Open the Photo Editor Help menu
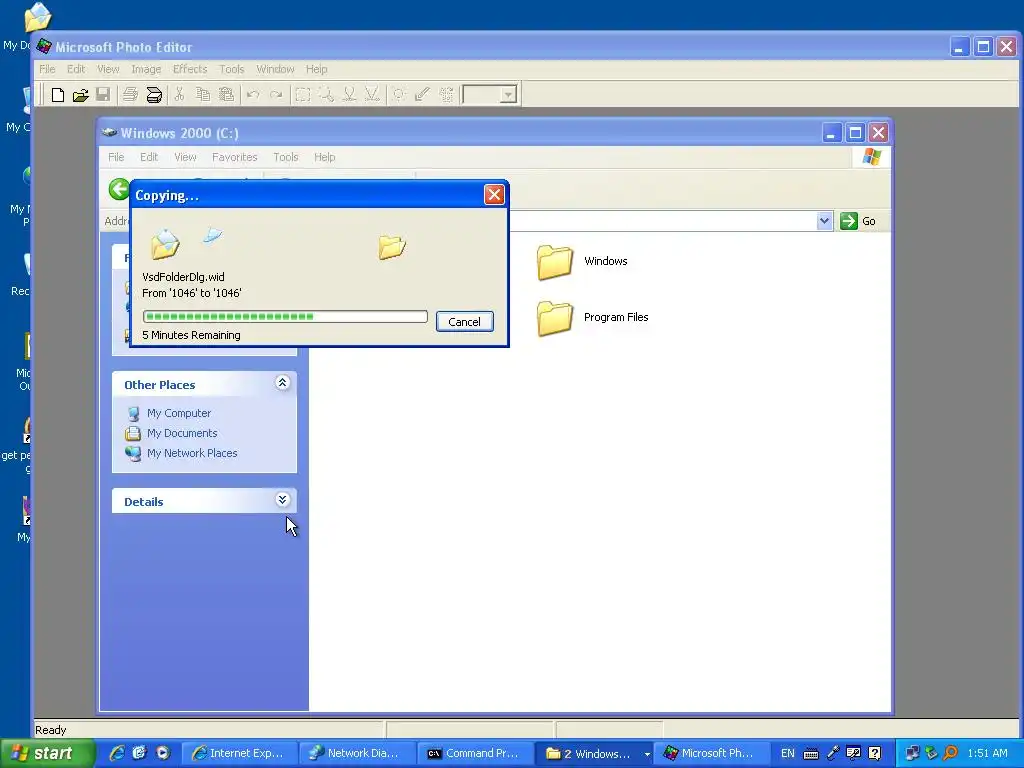 coord(316,69)
